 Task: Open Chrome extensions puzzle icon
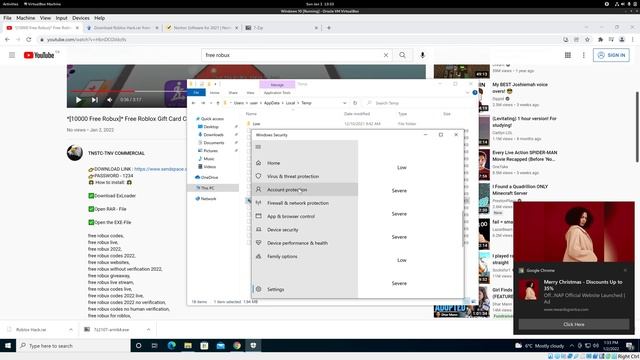click(x=600, y=40)
